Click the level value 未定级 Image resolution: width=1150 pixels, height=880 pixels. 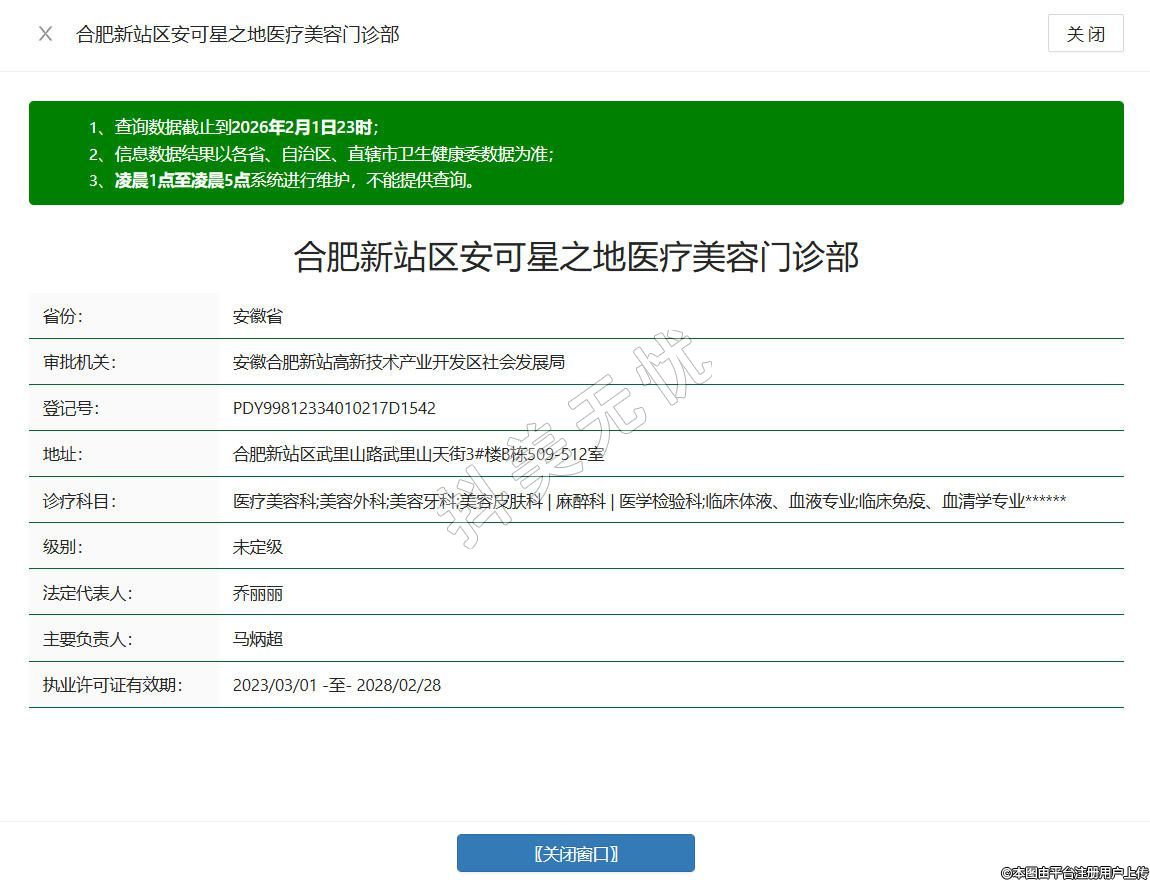click(258, 547)
